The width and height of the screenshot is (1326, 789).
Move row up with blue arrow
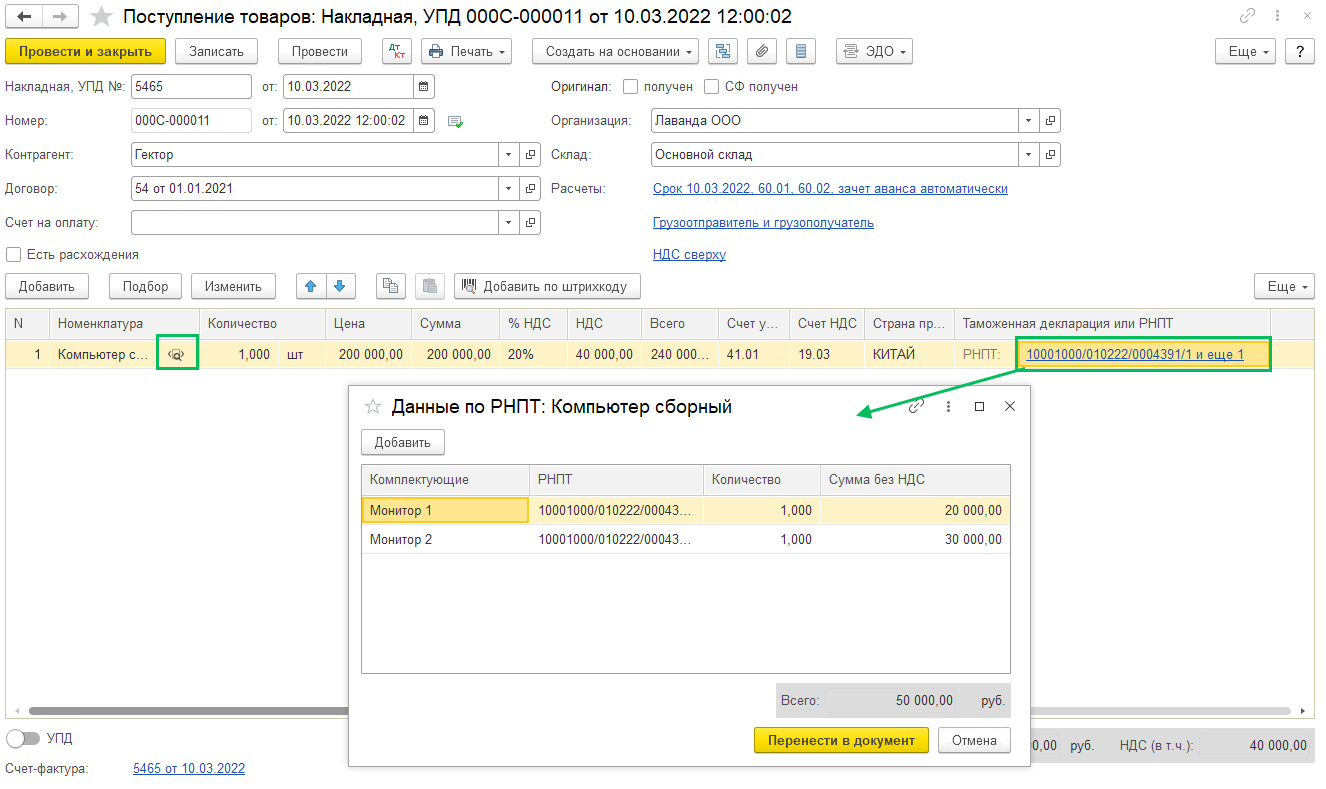tap(311, 286)
